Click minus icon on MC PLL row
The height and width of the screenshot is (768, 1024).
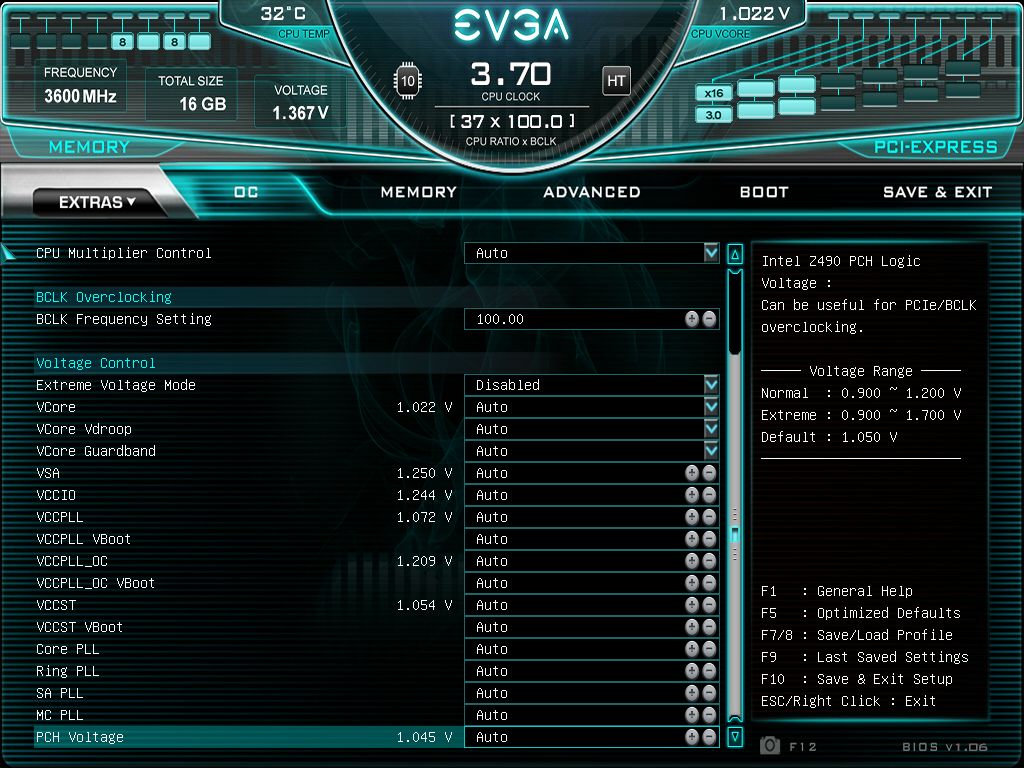point(709,715)
